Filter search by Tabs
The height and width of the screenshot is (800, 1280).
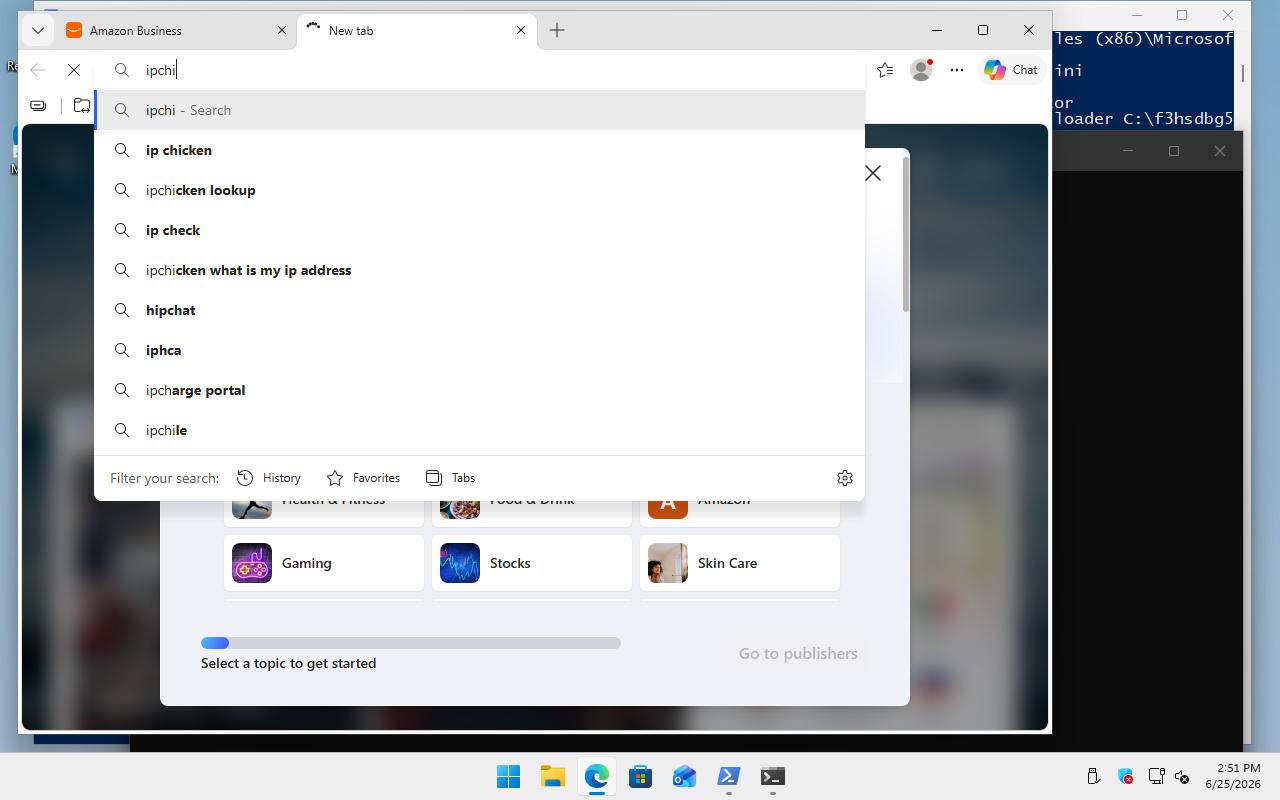pyautogui.click(x=450, y=478)
